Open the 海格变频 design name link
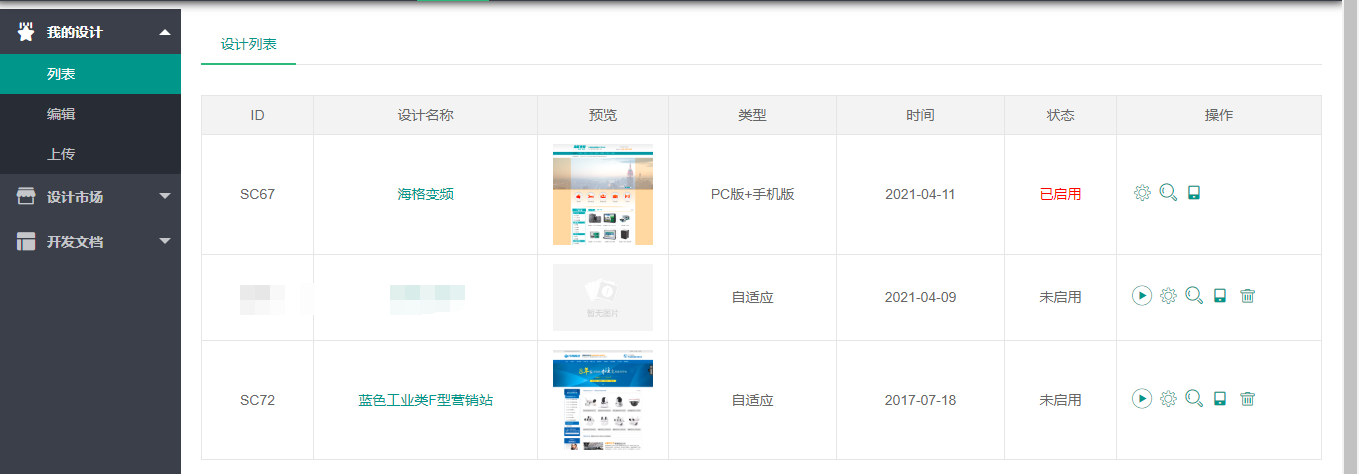This screenshot has width=1359, height=474. pyautogui.click(x=425, y=194)
